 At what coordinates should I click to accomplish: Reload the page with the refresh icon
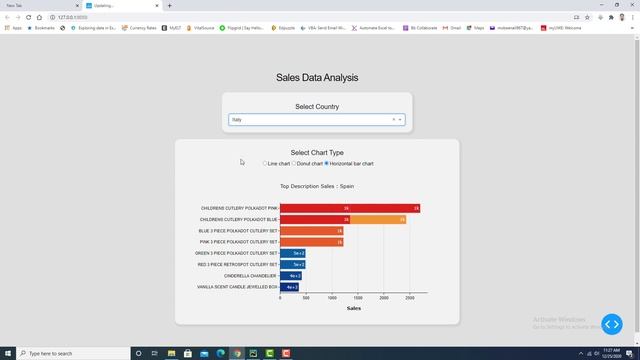click(x=29, y=17)
